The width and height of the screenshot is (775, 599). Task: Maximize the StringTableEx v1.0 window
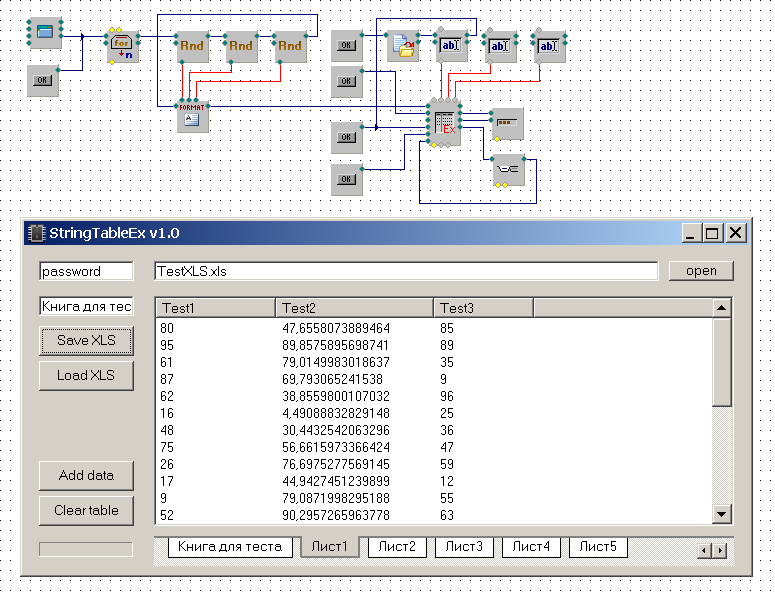(713, 233)
